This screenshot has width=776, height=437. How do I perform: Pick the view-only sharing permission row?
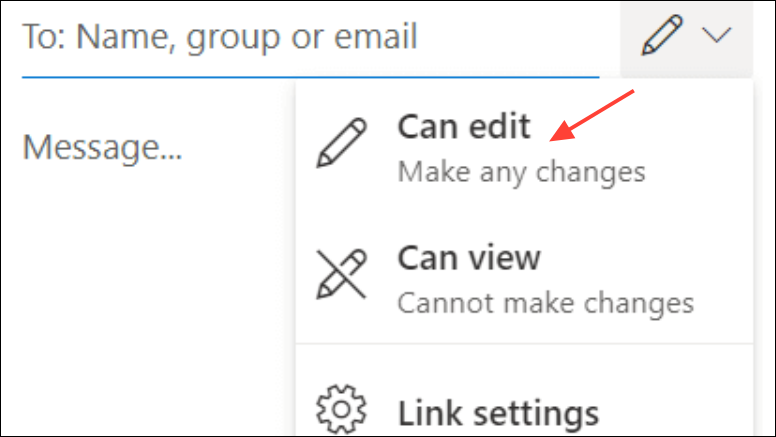(525, 279)
